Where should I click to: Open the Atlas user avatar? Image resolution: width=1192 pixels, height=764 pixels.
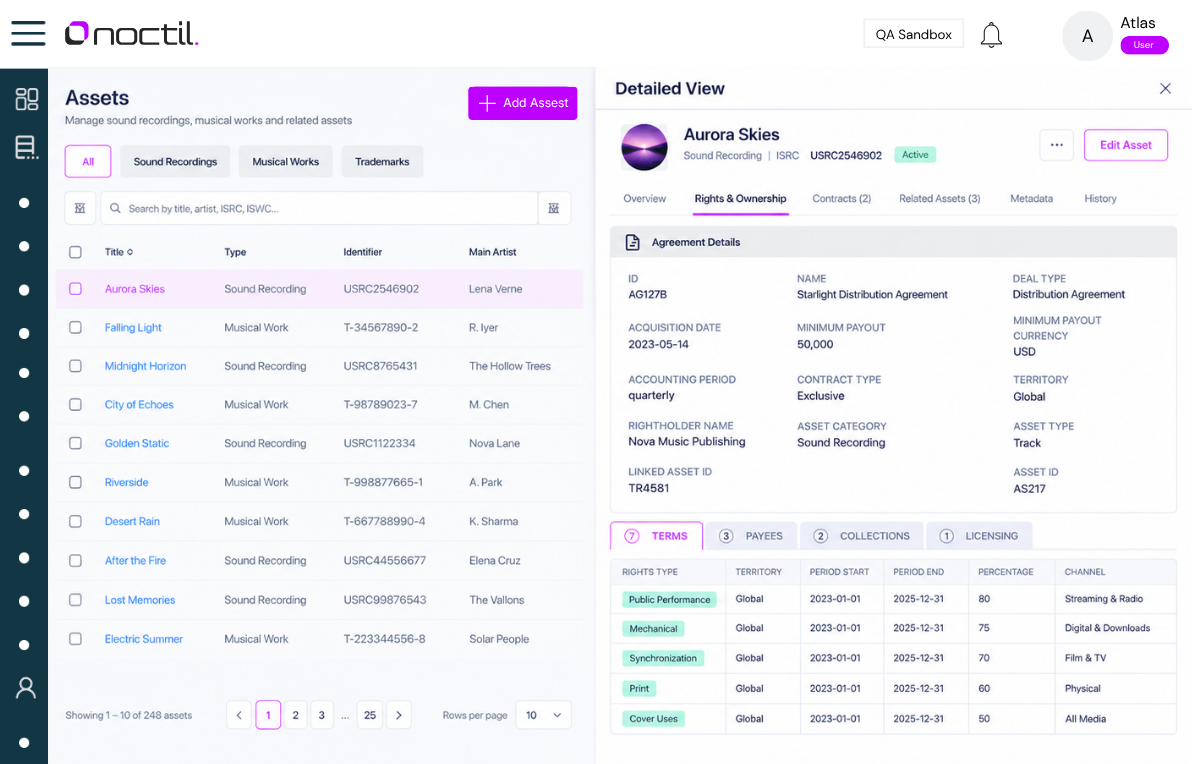[1087, 36]
